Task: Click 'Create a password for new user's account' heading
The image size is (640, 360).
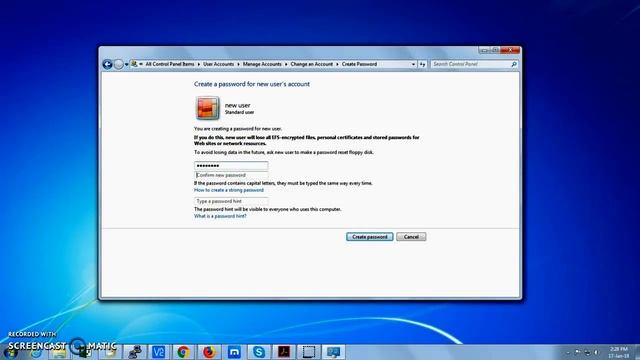Action: (x=252, y=84)
